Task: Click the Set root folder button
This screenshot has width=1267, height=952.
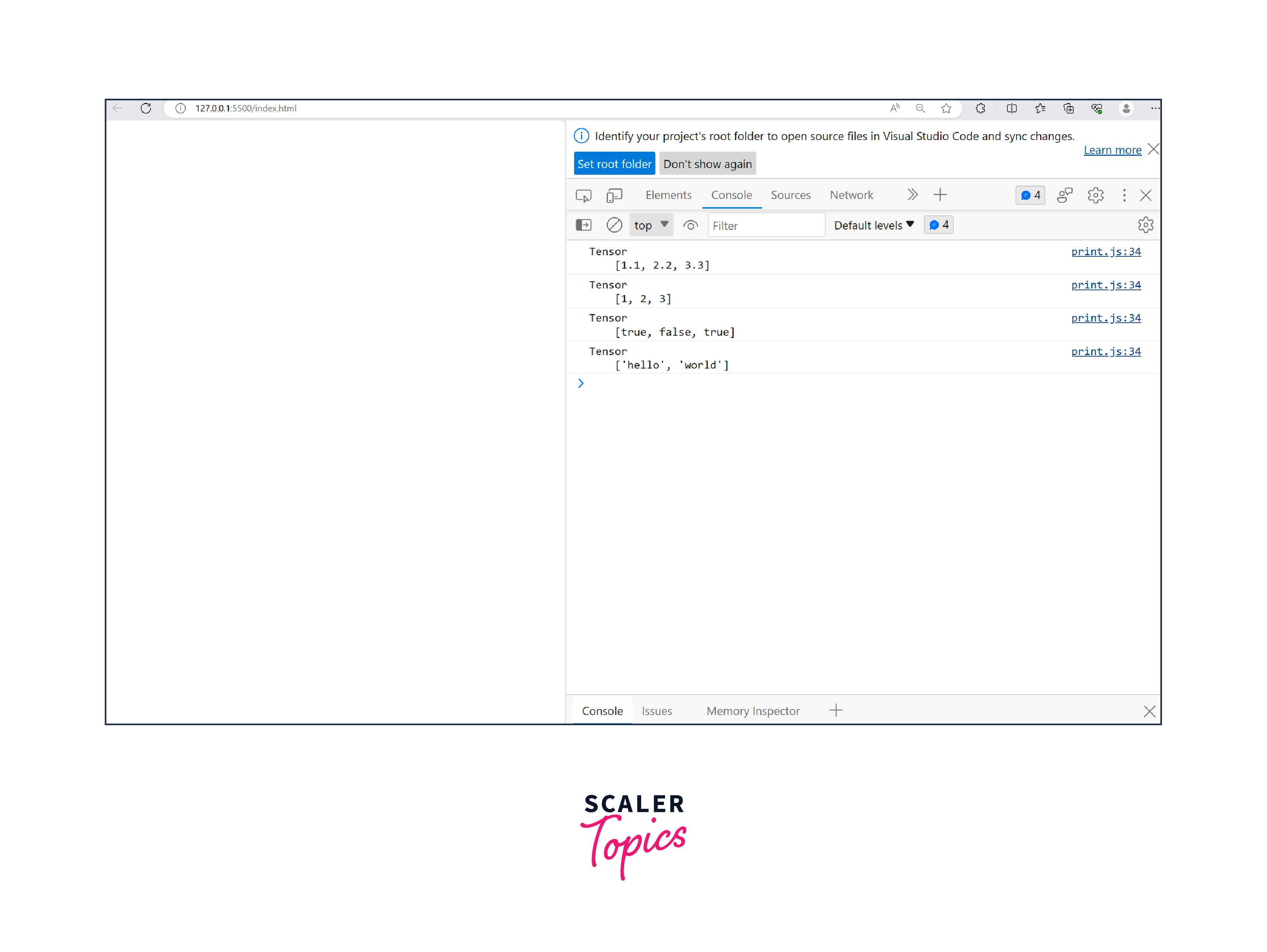Action: point(614,164)
